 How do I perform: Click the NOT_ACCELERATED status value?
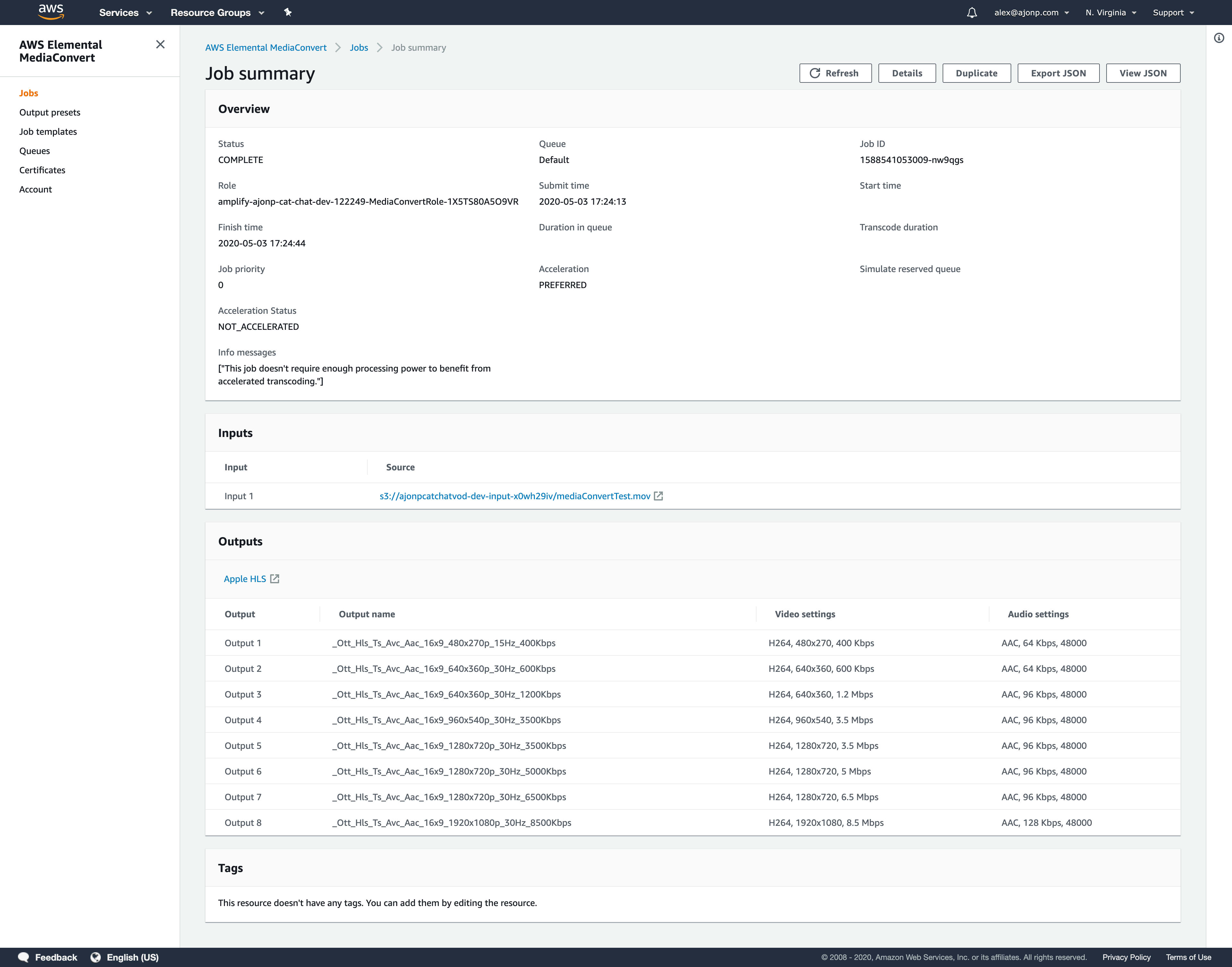click(258, 327)
